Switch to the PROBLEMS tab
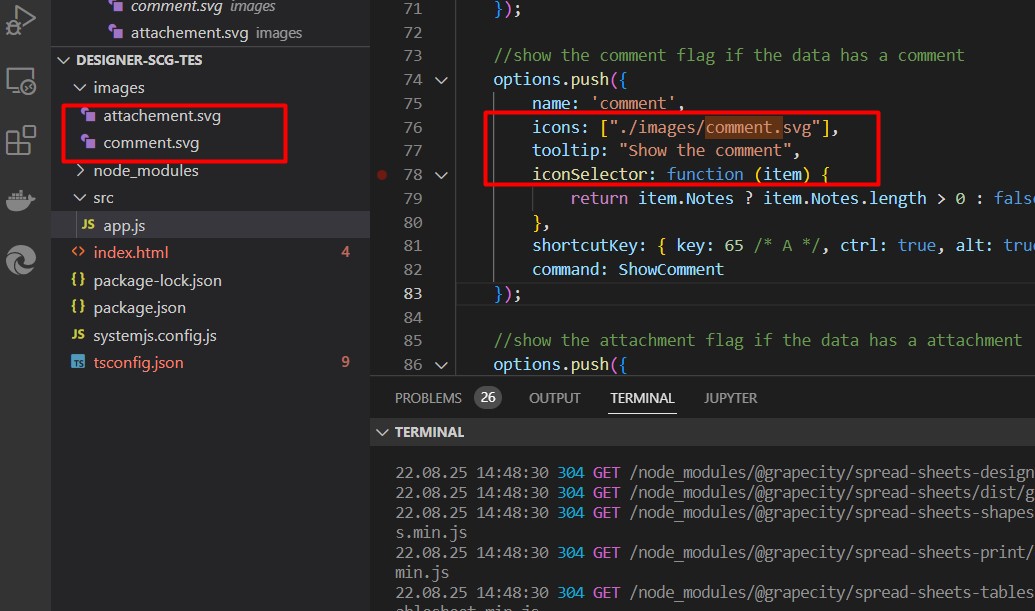The image size is (1035, 611). (x=428, y=398)
